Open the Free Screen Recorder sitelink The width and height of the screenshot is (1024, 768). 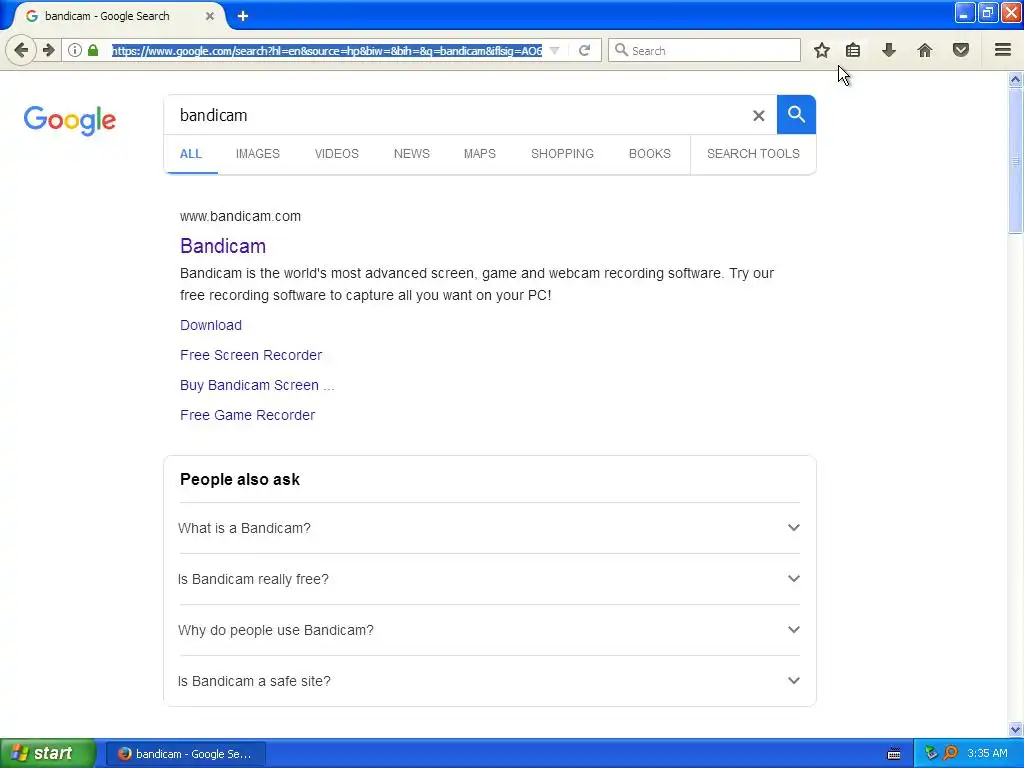251,355
